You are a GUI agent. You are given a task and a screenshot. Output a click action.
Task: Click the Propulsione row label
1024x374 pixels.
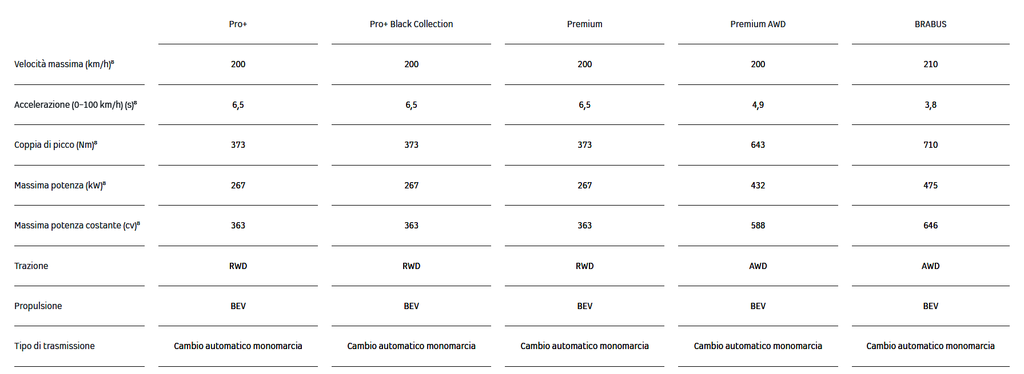[38, 306]
